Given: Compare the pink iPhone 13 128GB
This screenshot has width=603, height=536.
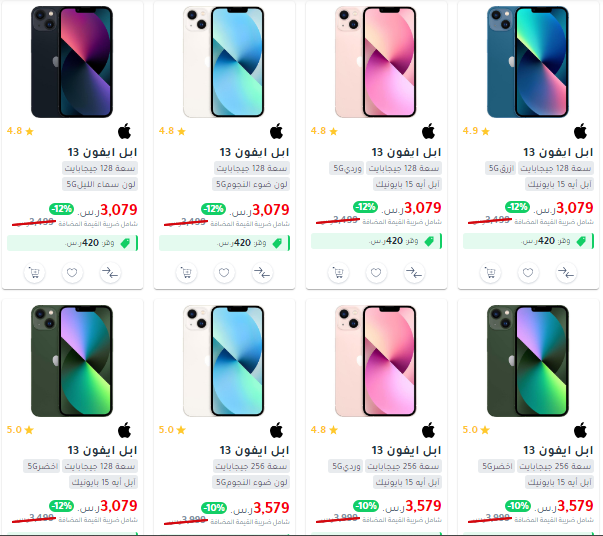Looking at the screenshot, I should click(x=414, y=273).
